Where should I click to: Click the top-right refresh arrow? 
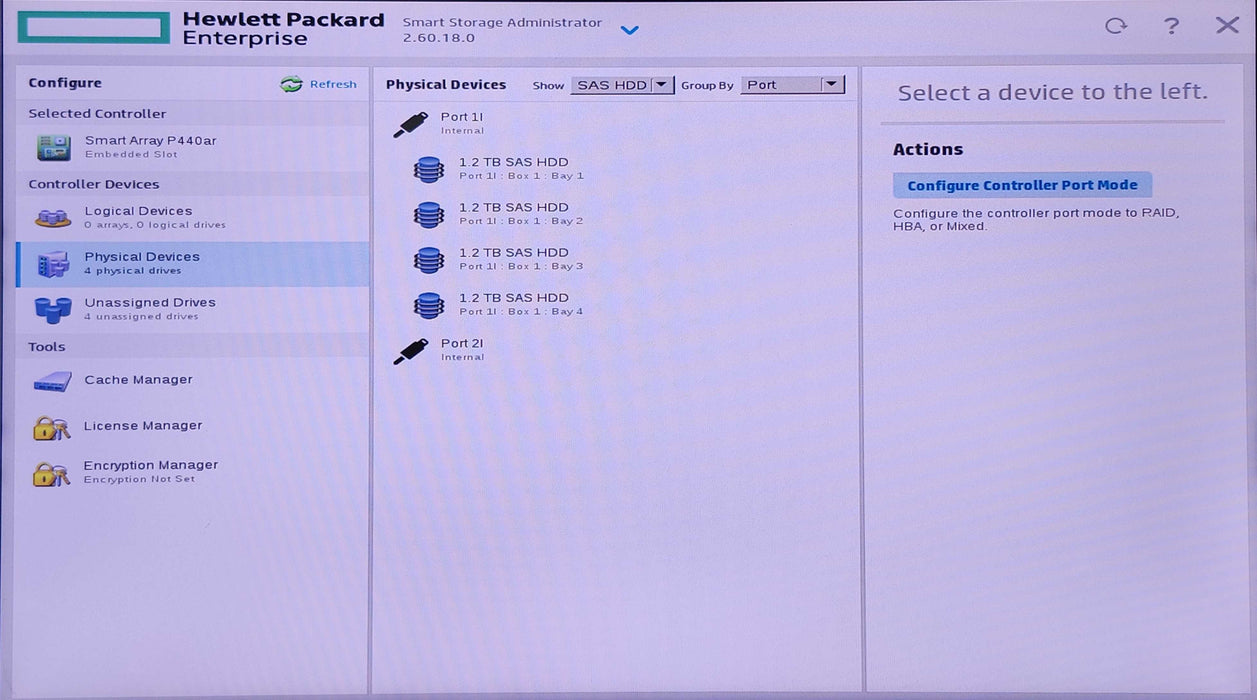pos(1116,26)
